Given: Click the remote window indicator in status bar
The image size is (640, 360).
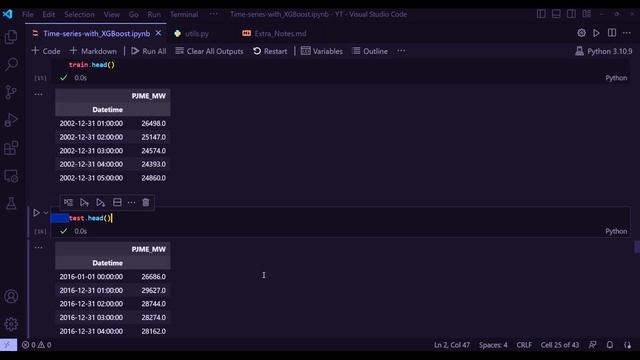Looking at the screenshot, I should 8,345.
